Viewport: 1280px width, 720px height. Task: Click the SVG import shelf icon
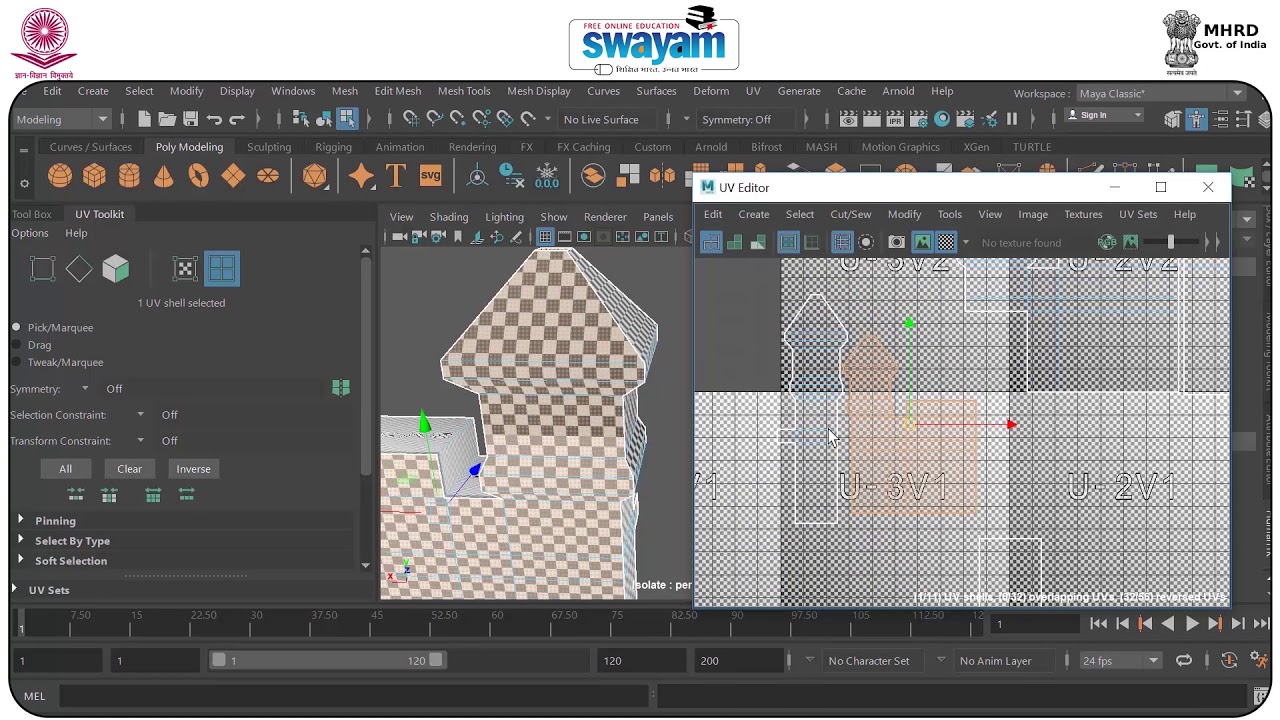[x=430, y=176]
